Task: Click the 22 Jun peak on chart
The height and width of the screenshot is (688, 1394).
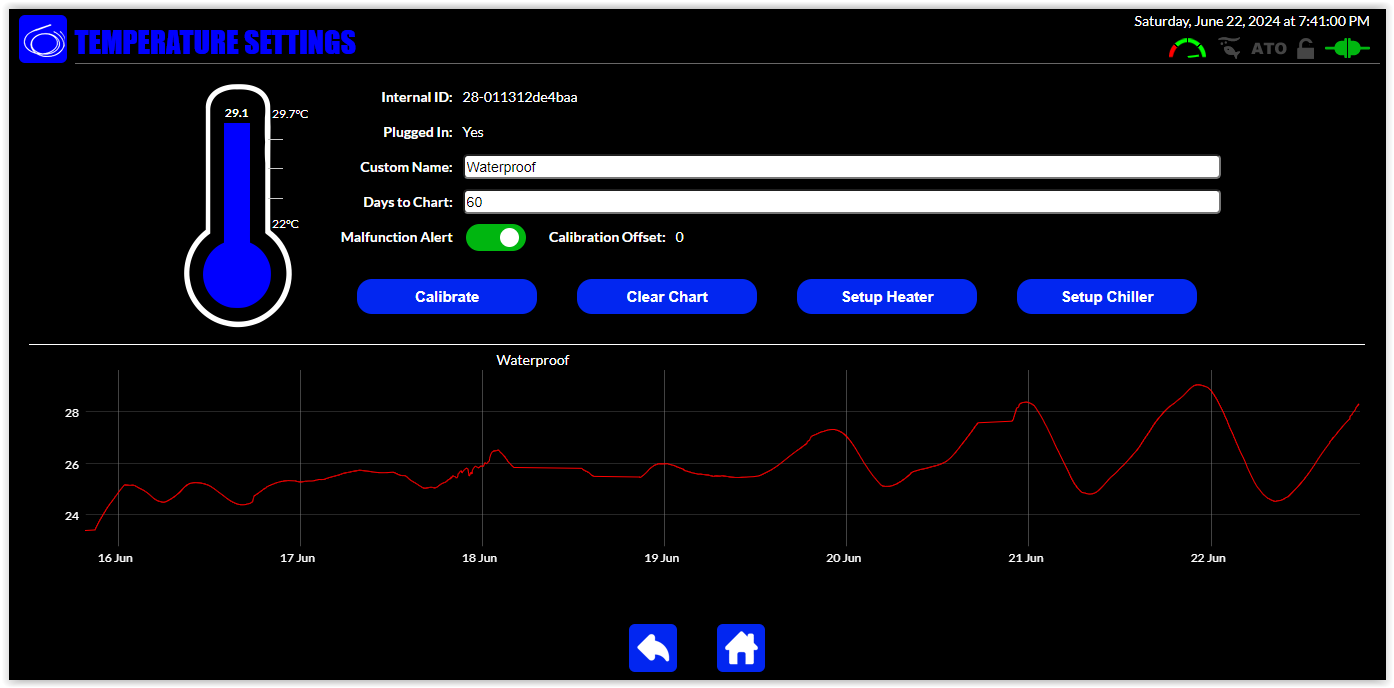Action: (1201, 385)
